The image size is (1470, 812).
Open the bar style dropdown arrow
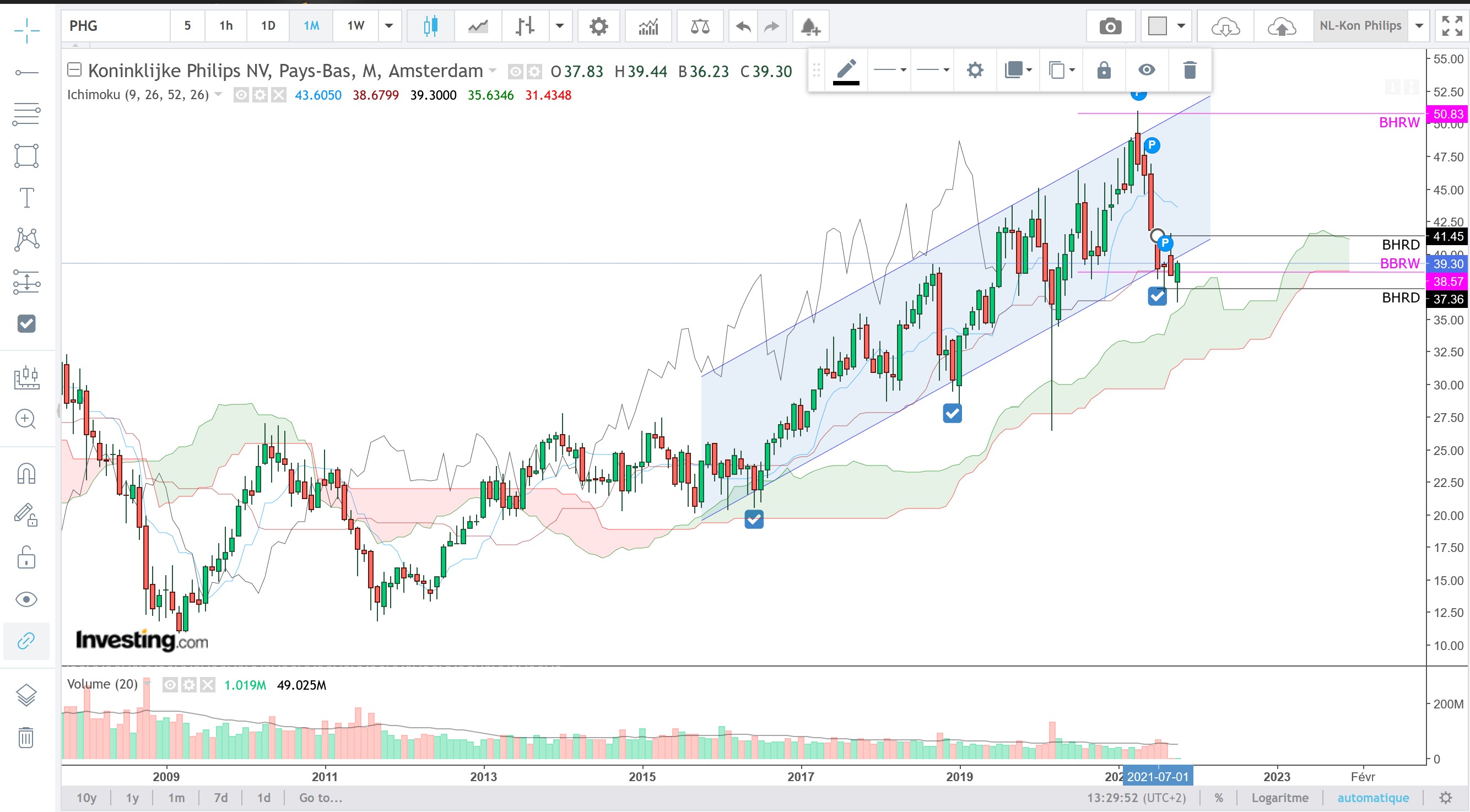[x=560, y=26]
